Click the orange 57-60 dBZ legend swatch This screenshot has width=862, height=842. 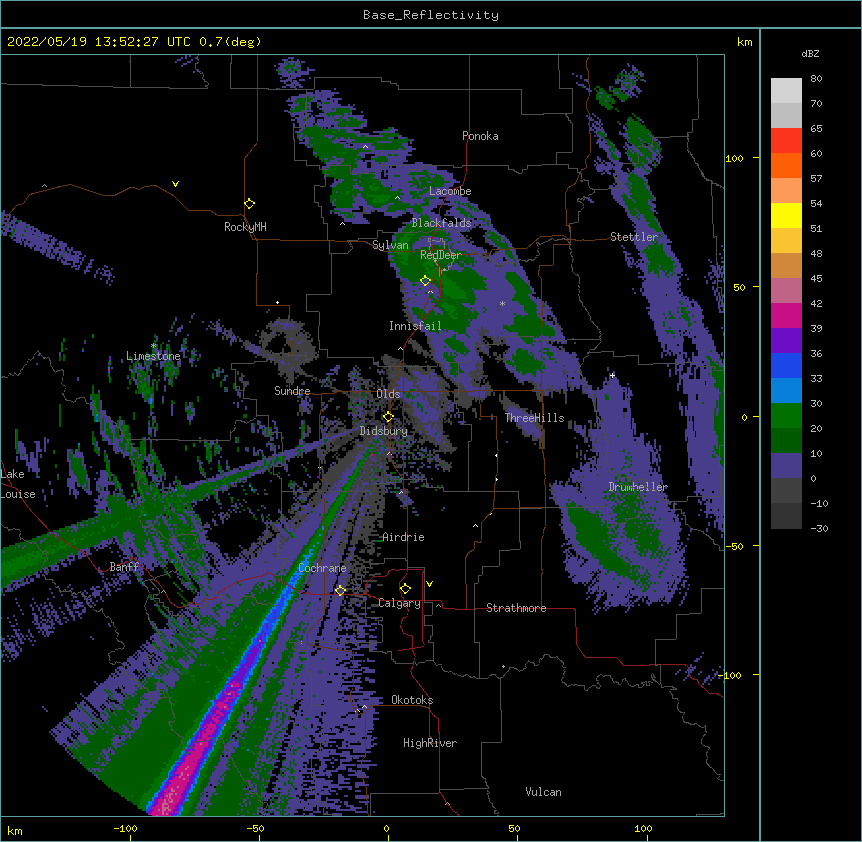[786, 165]
